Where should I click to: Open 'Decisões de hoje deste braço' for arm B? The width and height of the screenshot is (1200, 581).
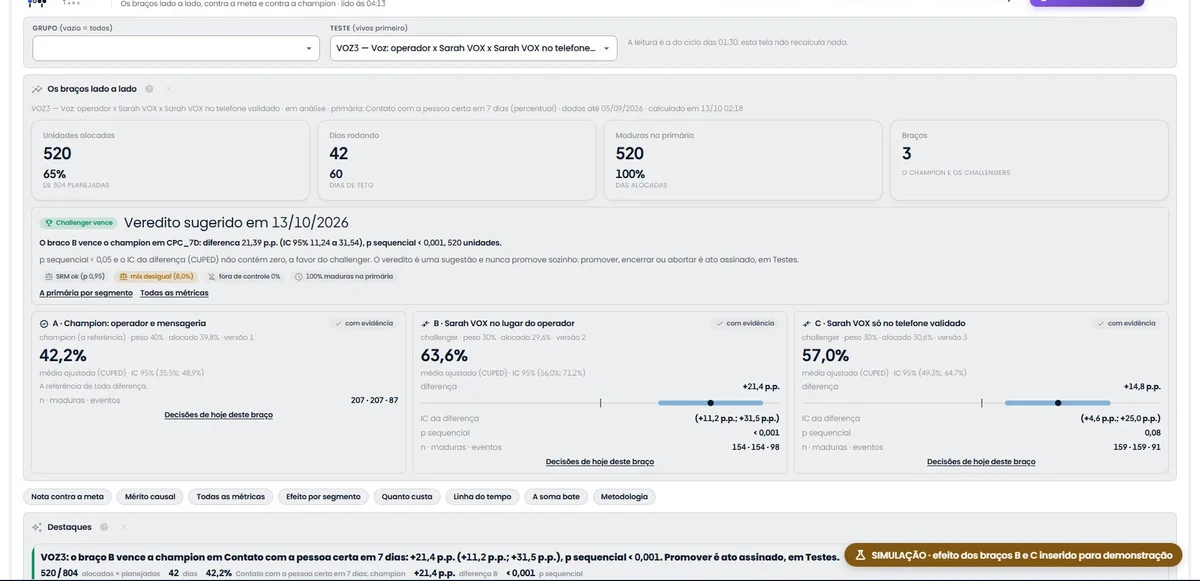(x=600, y=462)
